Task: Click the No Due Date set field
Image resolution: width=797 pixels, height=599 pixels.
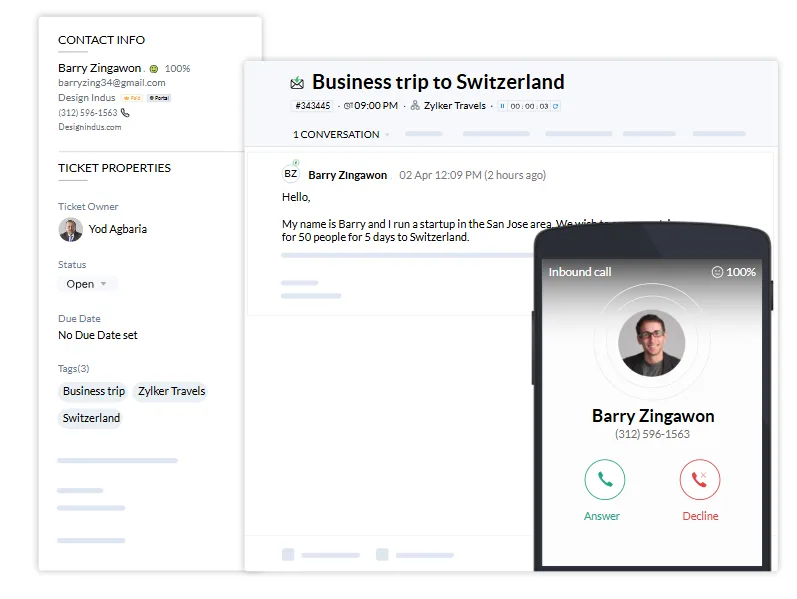Action: [98, 335]
